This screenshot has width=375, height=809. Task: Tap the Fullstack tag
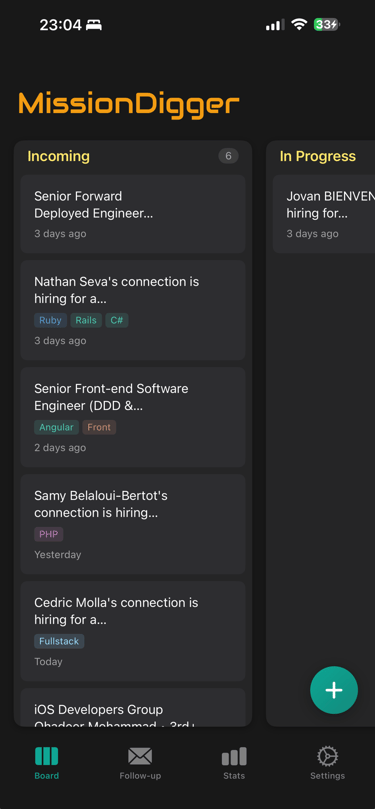tap(59, 641)
